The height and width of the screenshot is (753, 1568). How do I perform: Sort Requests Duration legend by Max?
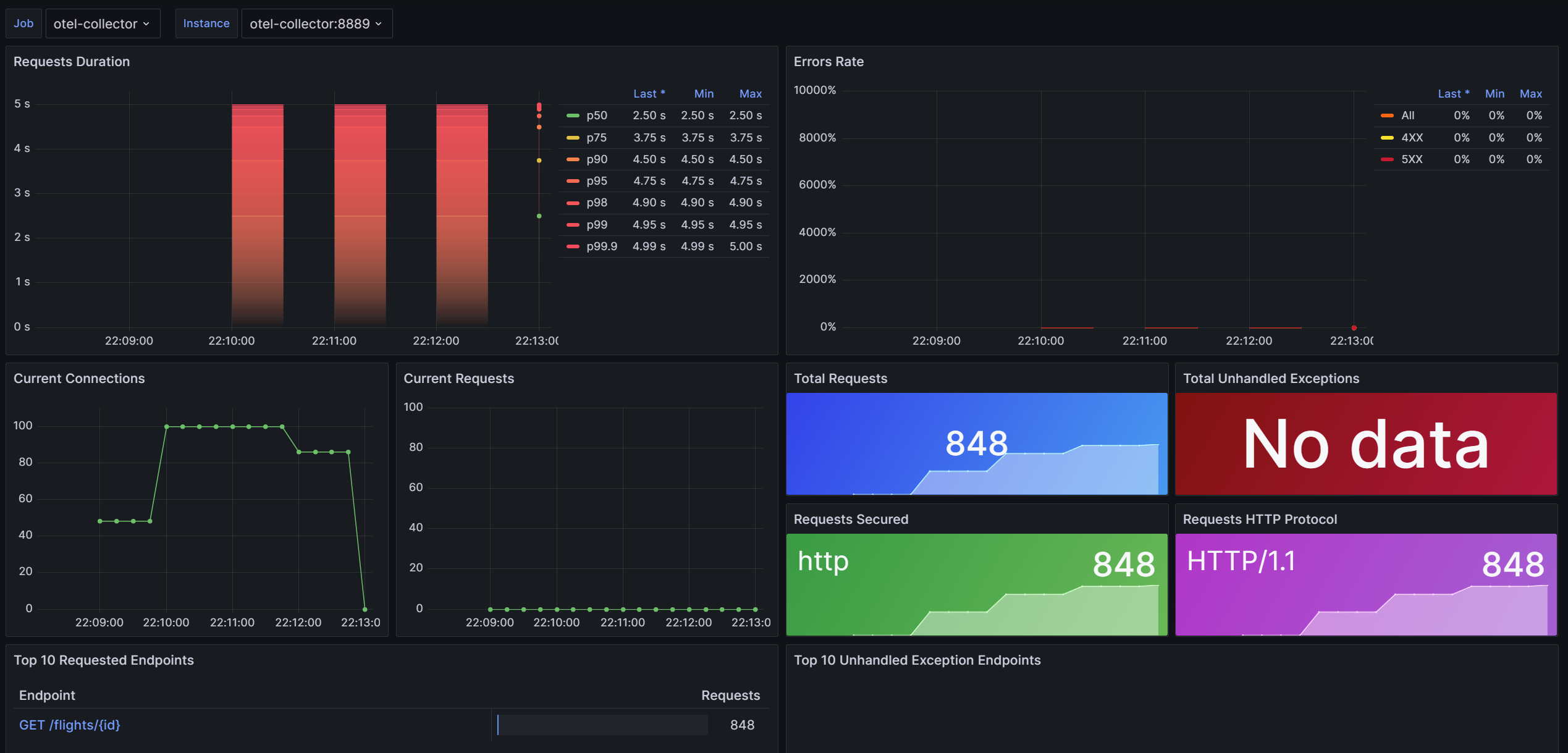pos(750,94)
